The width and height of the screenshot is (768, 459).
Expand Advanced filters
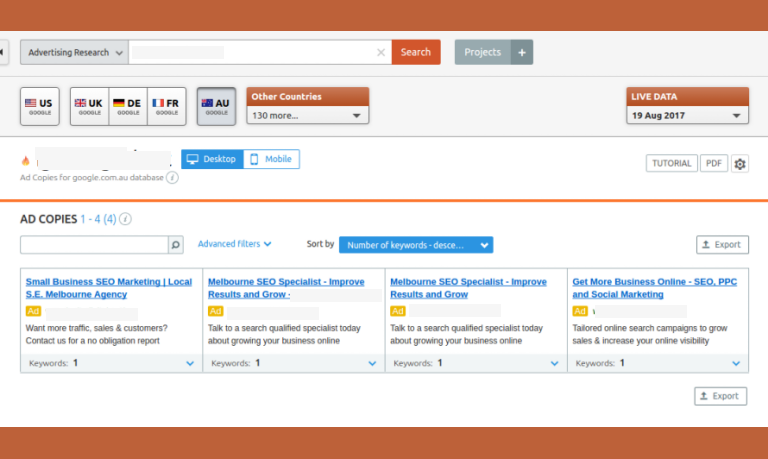pos(234,244)
